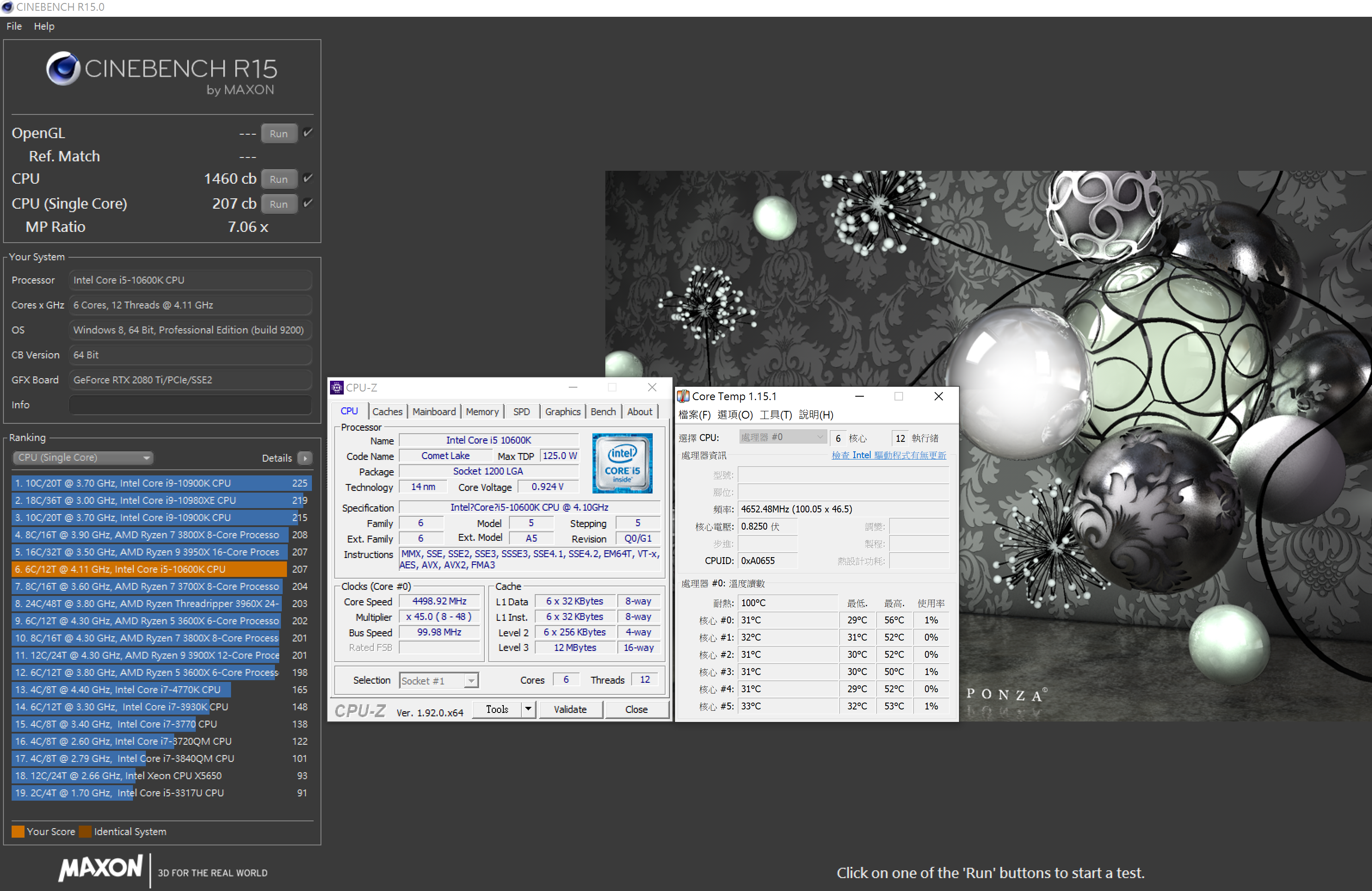The width and height of the screenshot is (1372, 891).
Task: Select ranking row 18 Xeon CPU X5650
Action: coord(161,776)
